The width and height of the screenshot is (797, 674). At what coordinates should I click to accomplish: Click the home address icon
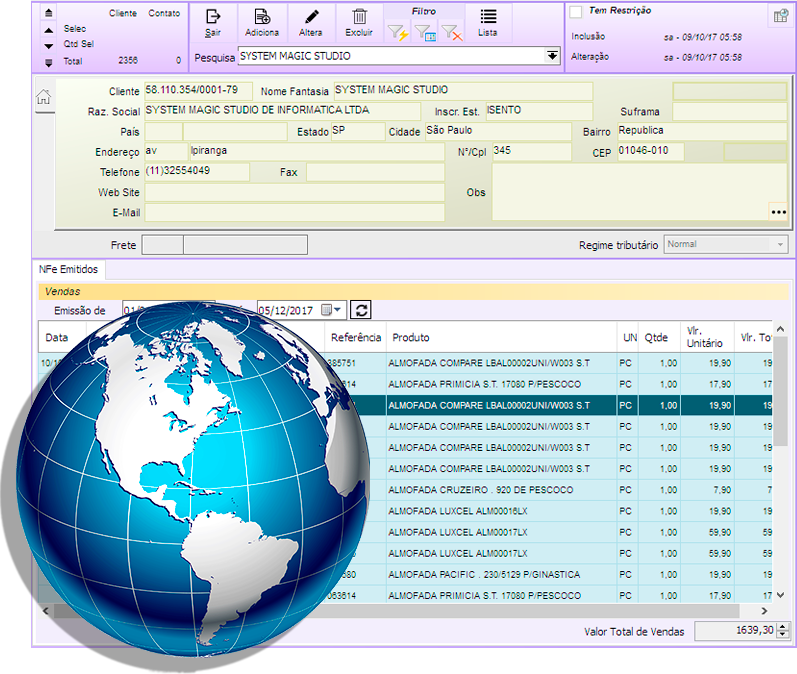click(x=44, y=97)
